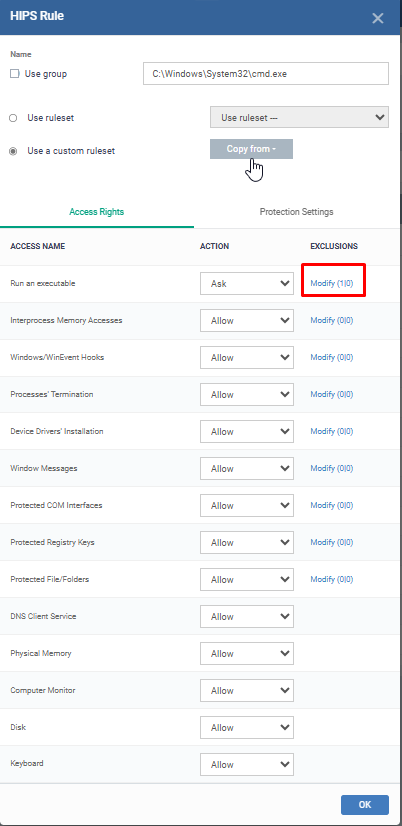Screen dimensions: 402x826
Task: Tick the Use group checkbox
Action: (15, 74)
